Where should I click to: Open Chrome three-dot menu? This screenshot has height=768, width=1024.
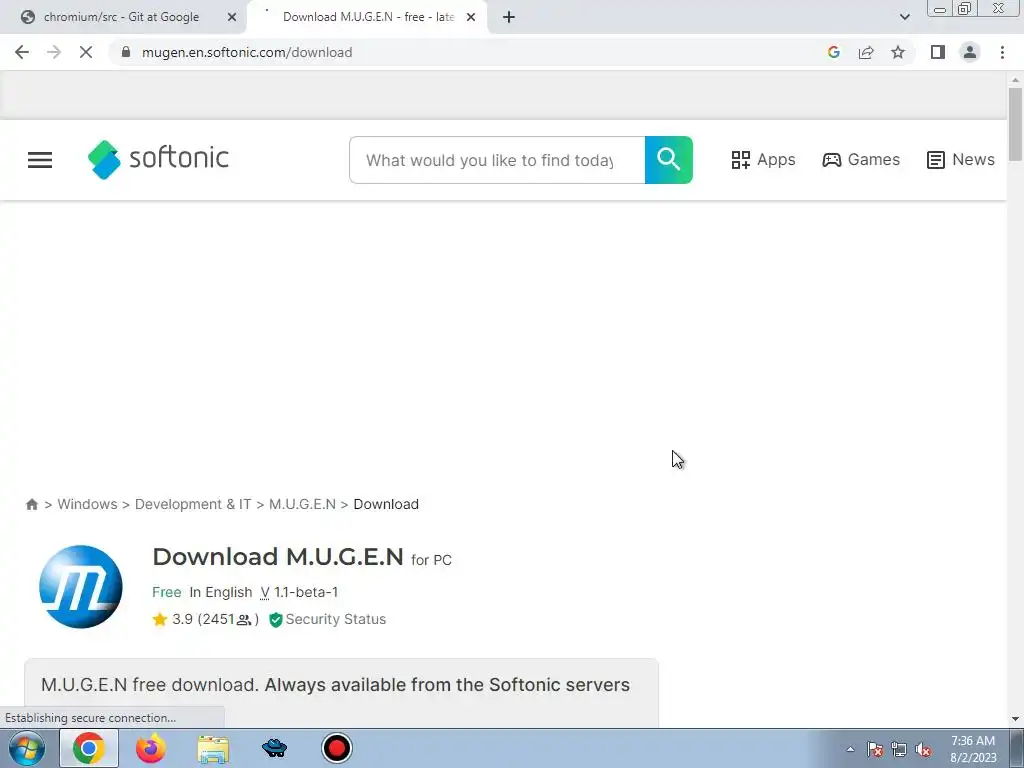[x=1002, y=52]
